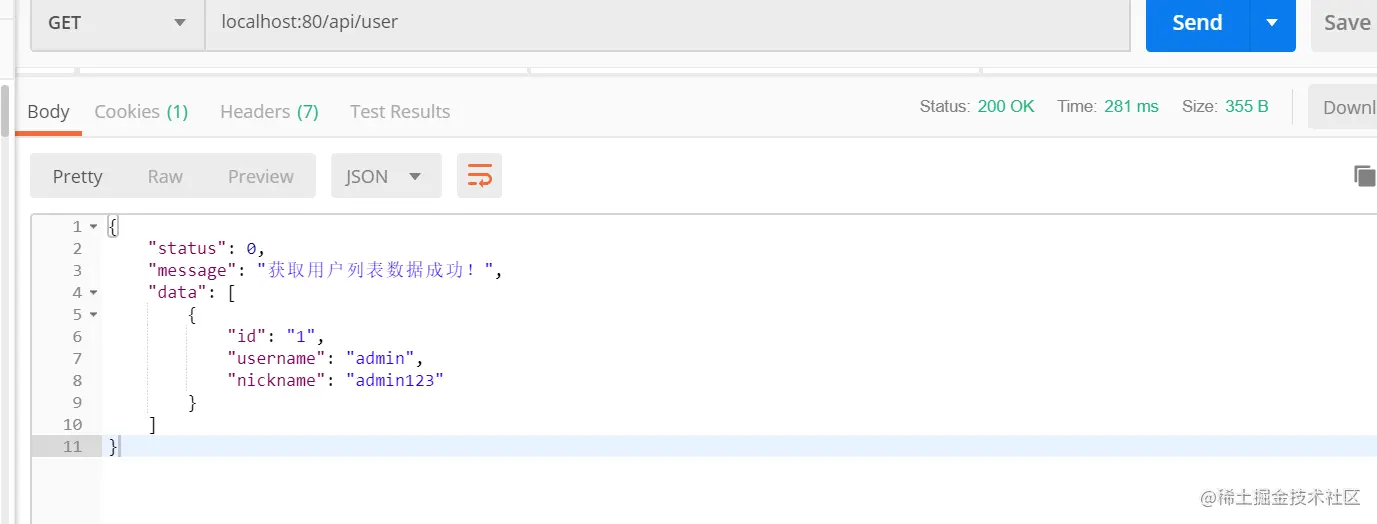Open the Cookies tab
This screenshot has height=524, width=1377.
[141, 111]
